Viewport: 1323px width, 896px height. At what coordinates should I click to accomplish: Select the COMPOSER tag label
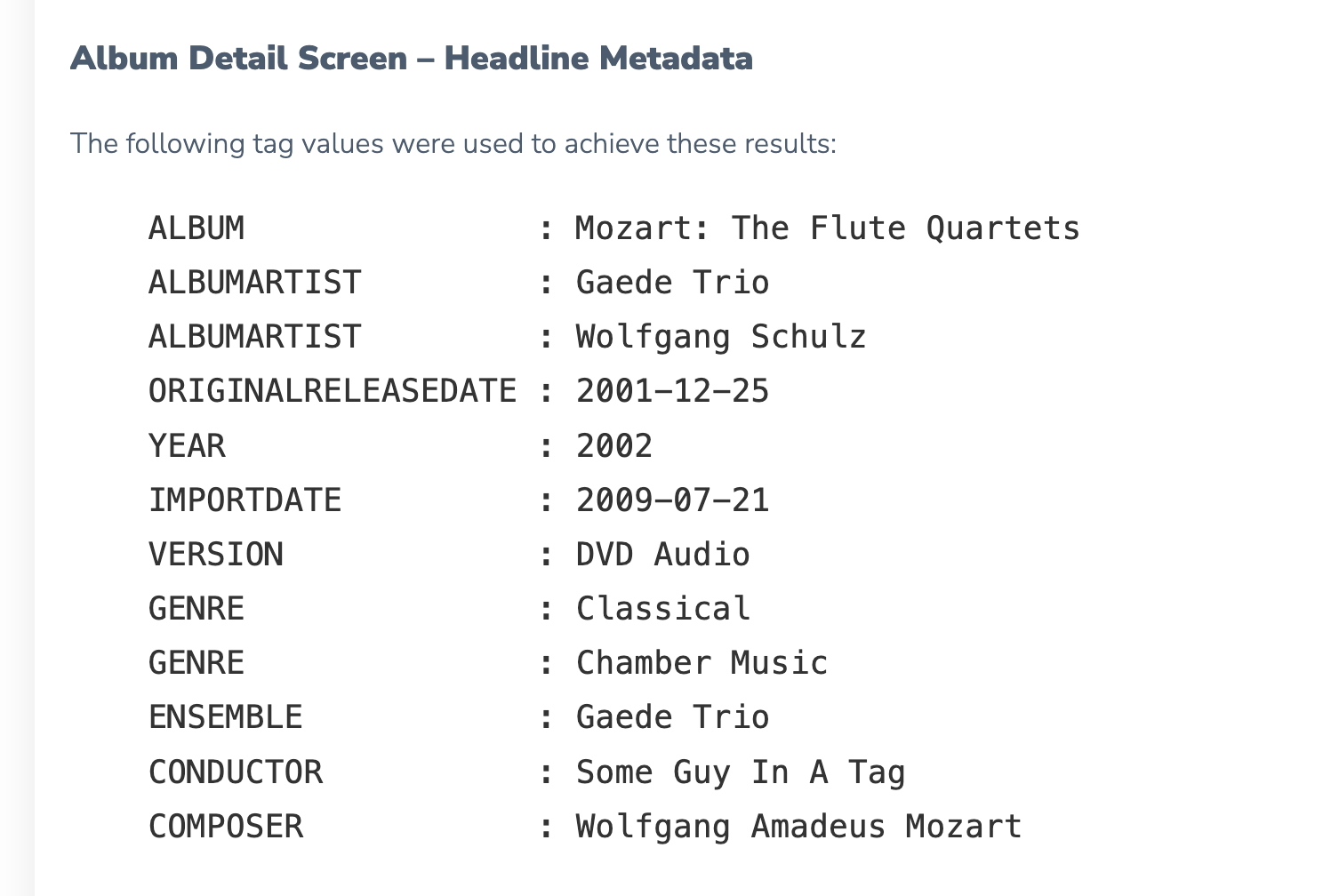[x=226, y=827]
